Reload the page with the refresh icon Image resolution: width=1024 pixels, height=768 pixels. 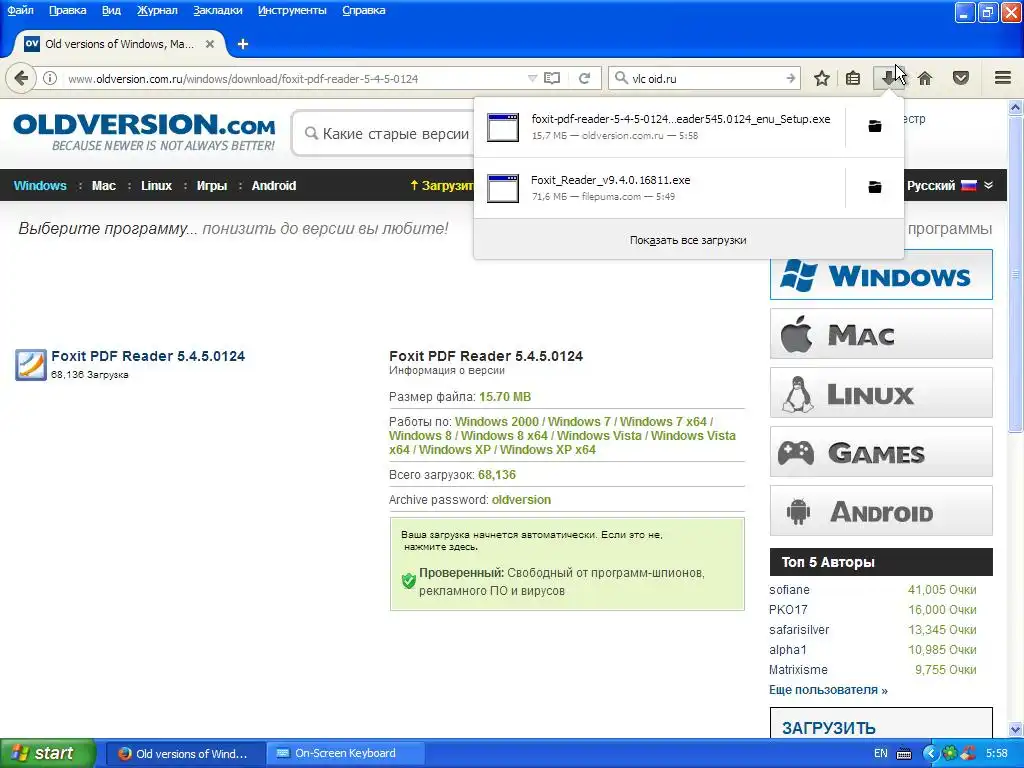(x=584, y=78)
